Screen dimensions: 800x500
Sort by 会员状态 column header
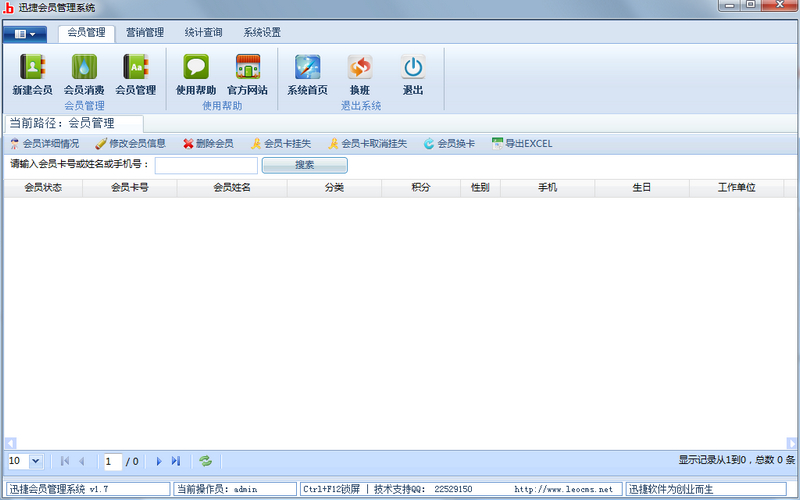(x=43, y=188)
